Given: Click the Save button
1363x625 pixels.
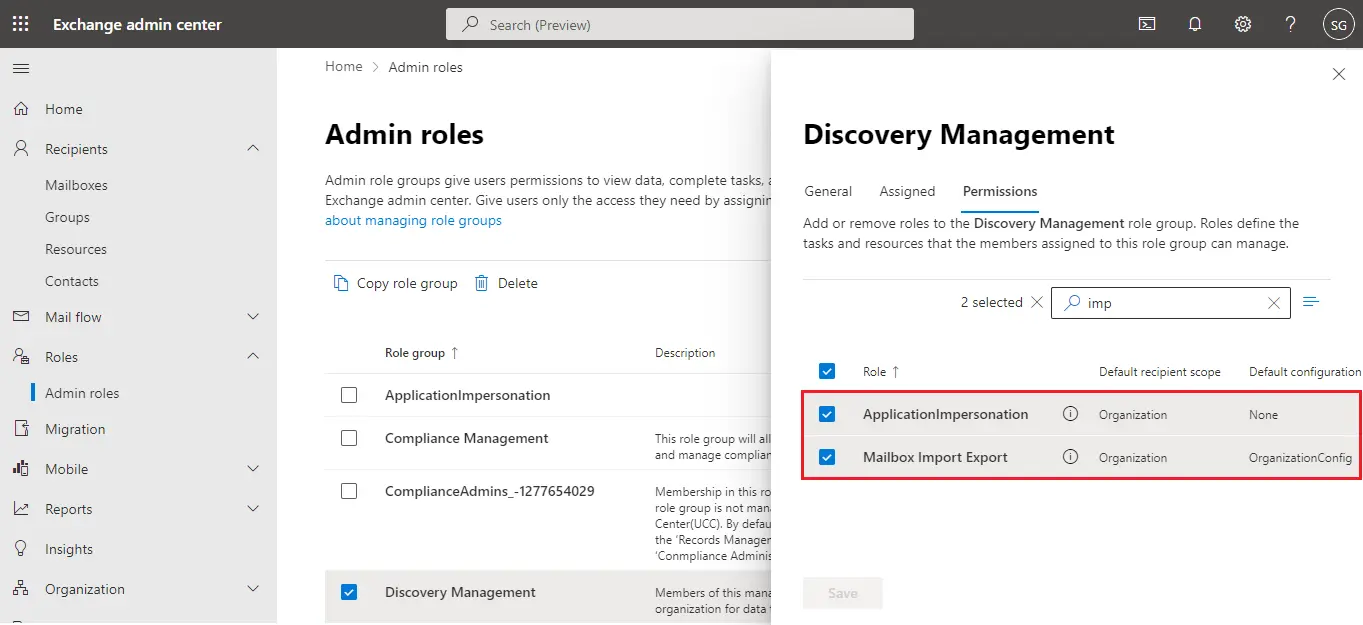Looking at the screenshot, I should [843, 593].
